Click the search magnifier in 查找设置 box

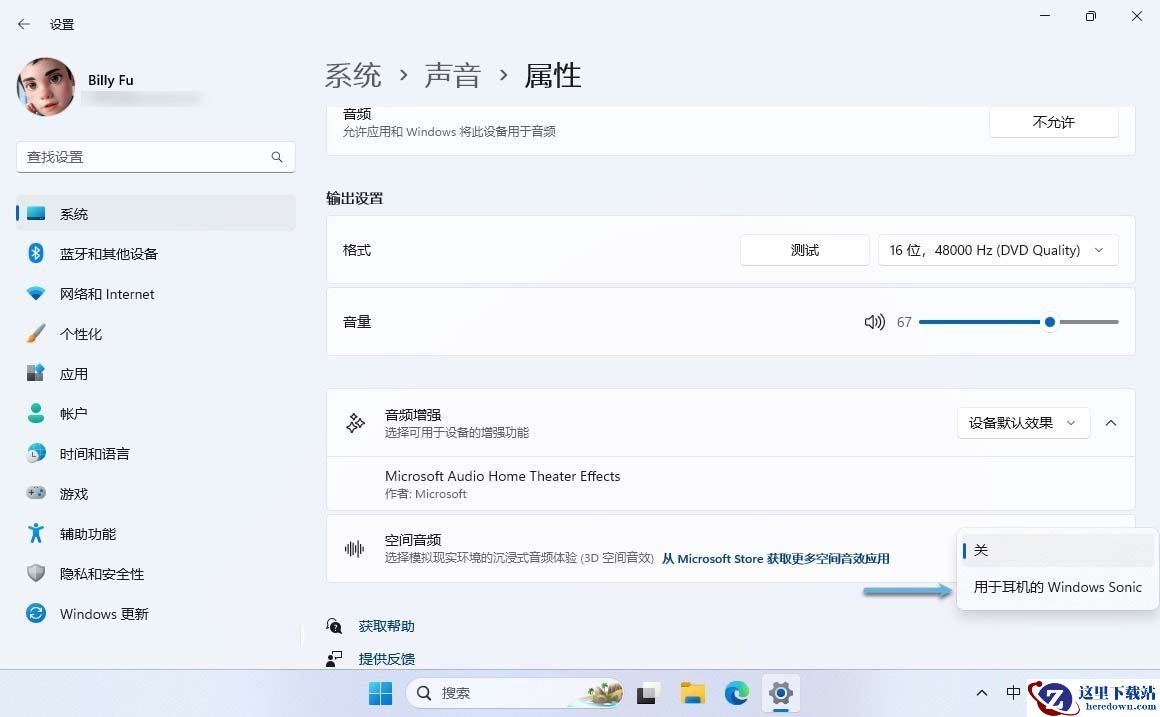pos(277,157)
